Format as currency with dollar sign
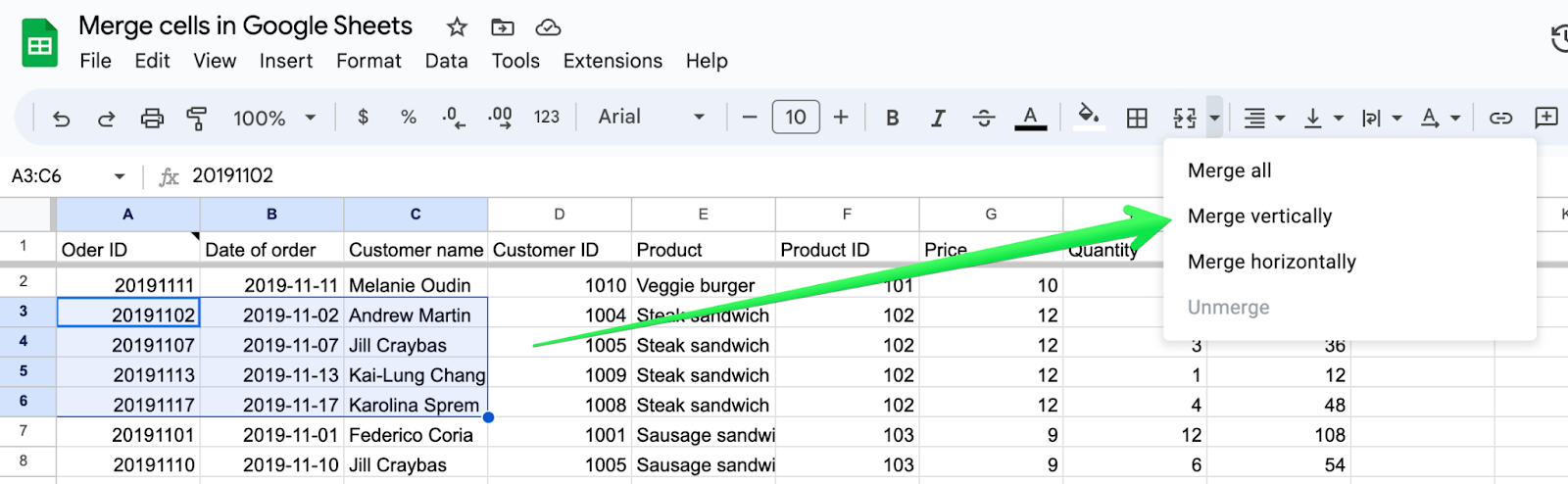Image resolution: width=1568 pixels, height=484 pixels. click(x=364, y=118)
